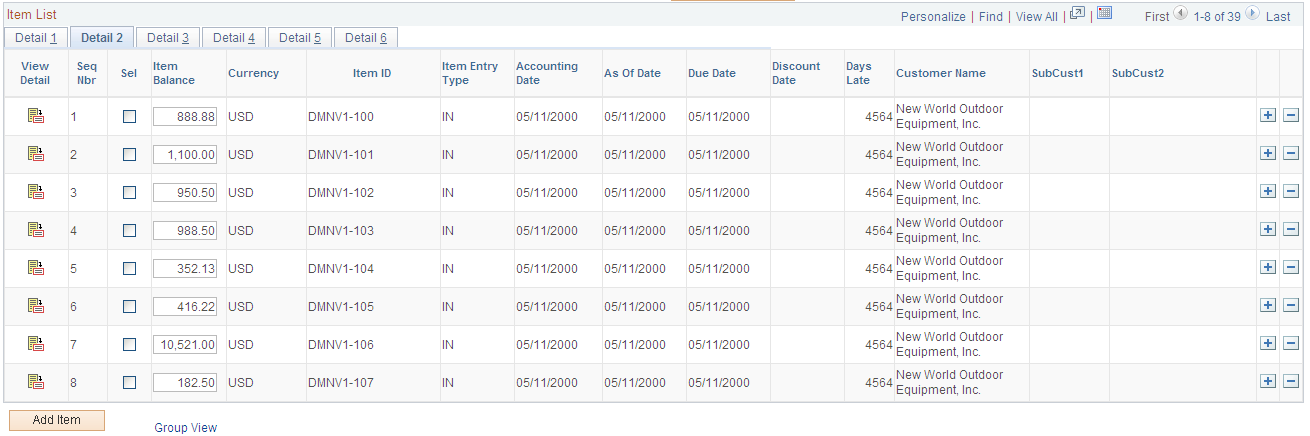Image resolution: width=1310 pixels, height=436 pixels.
Task: Switch to the Detail 3 tab
Action: (x=168, y=38)
